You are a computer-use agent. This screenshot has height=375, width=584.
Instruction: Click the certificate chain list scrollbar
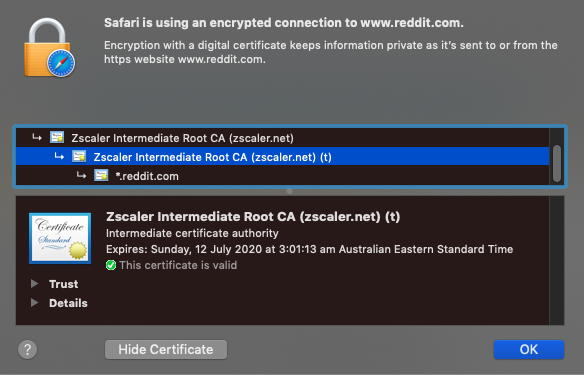coord(557,163)
